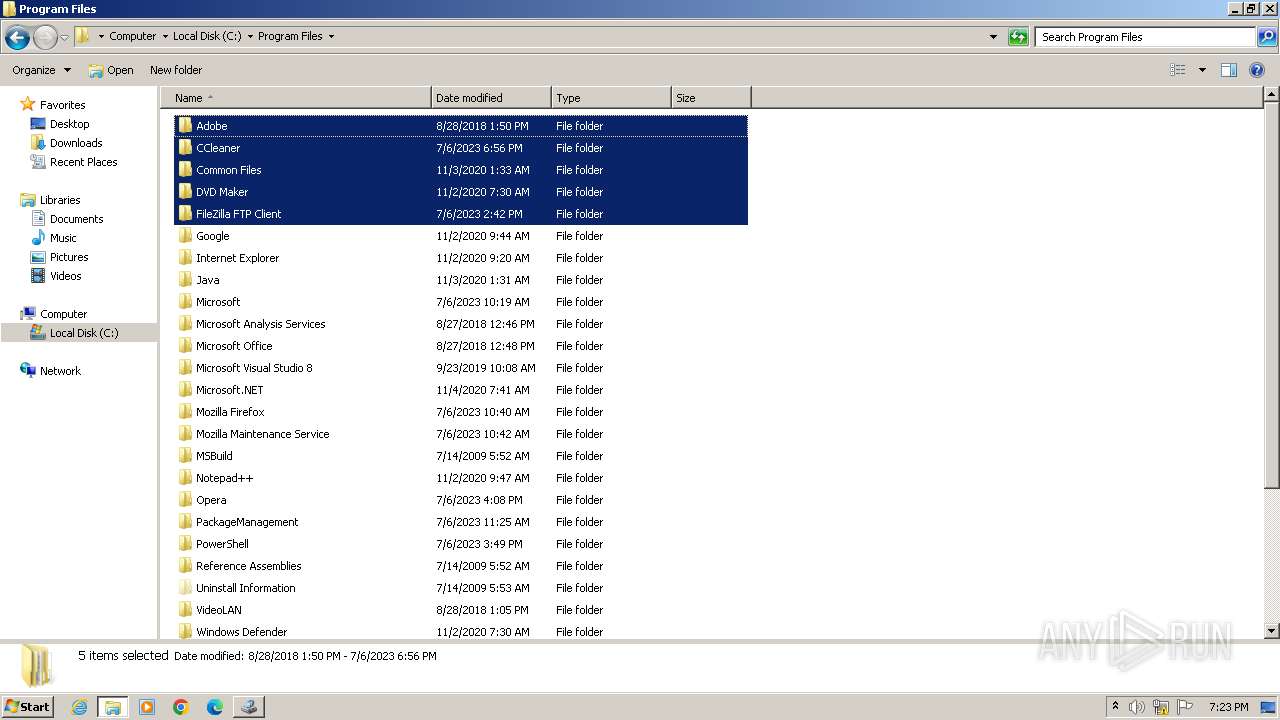The height and width of the screenshot is (720, 1280).
Task: Create a New folder
Action: click(176, 70)
